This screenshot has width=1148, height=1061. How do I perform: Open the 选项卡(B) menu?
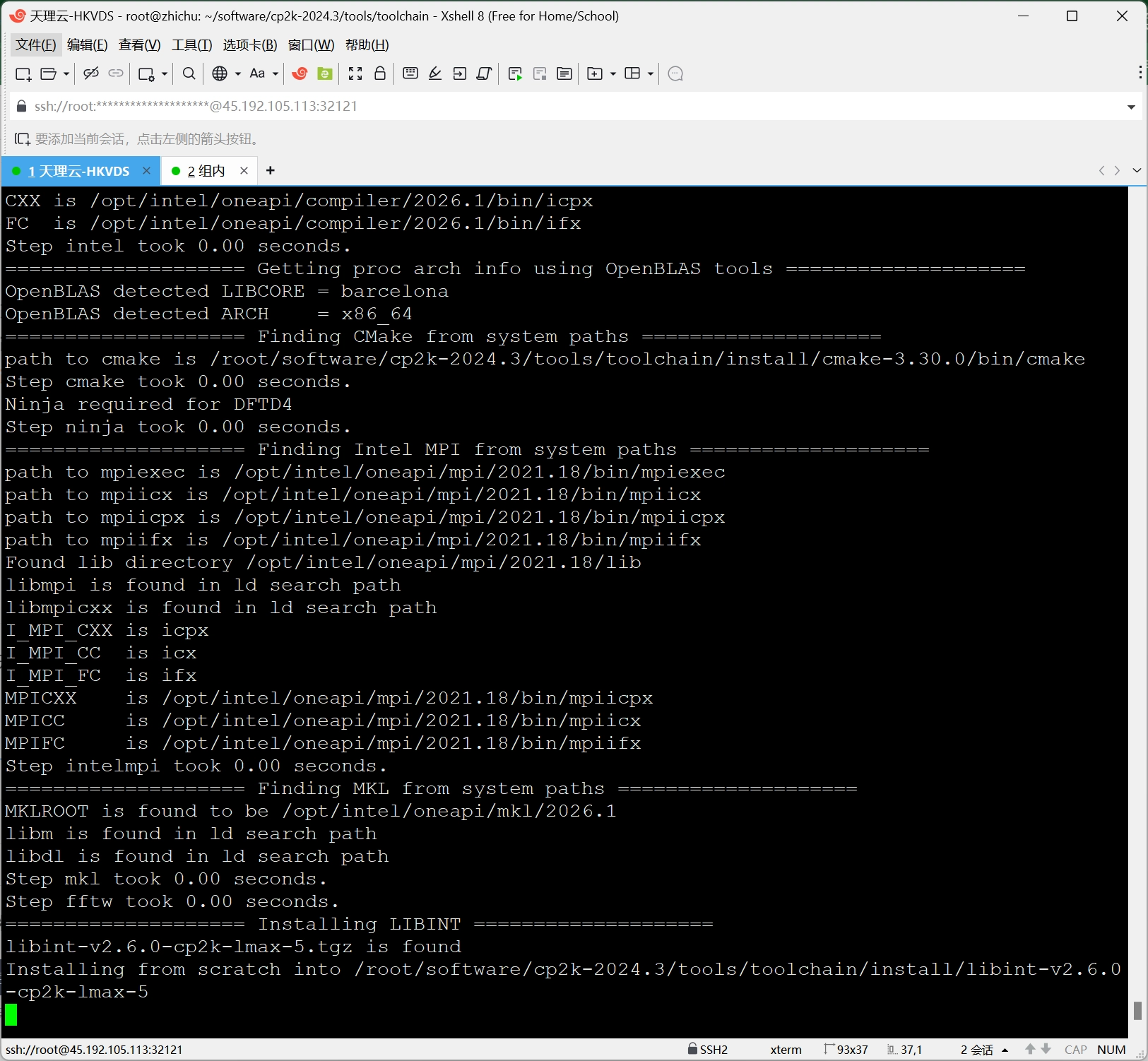(x=250, y=45)
